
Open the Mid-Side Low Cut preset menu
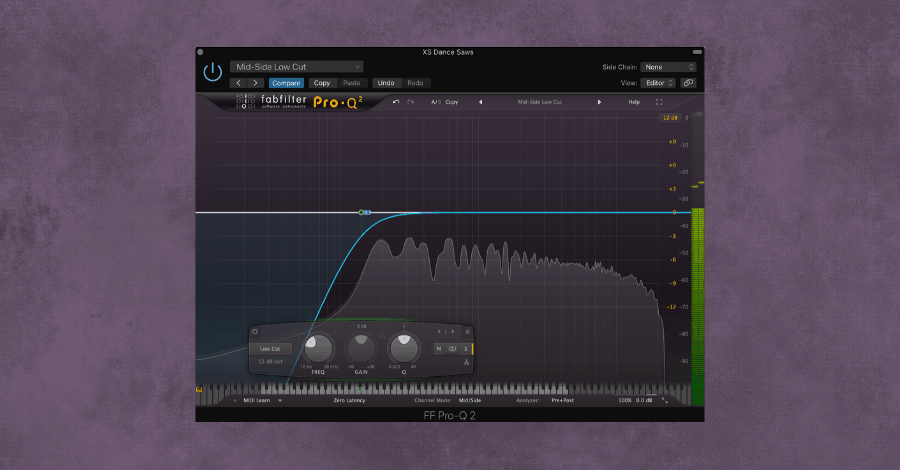point(540,102)
